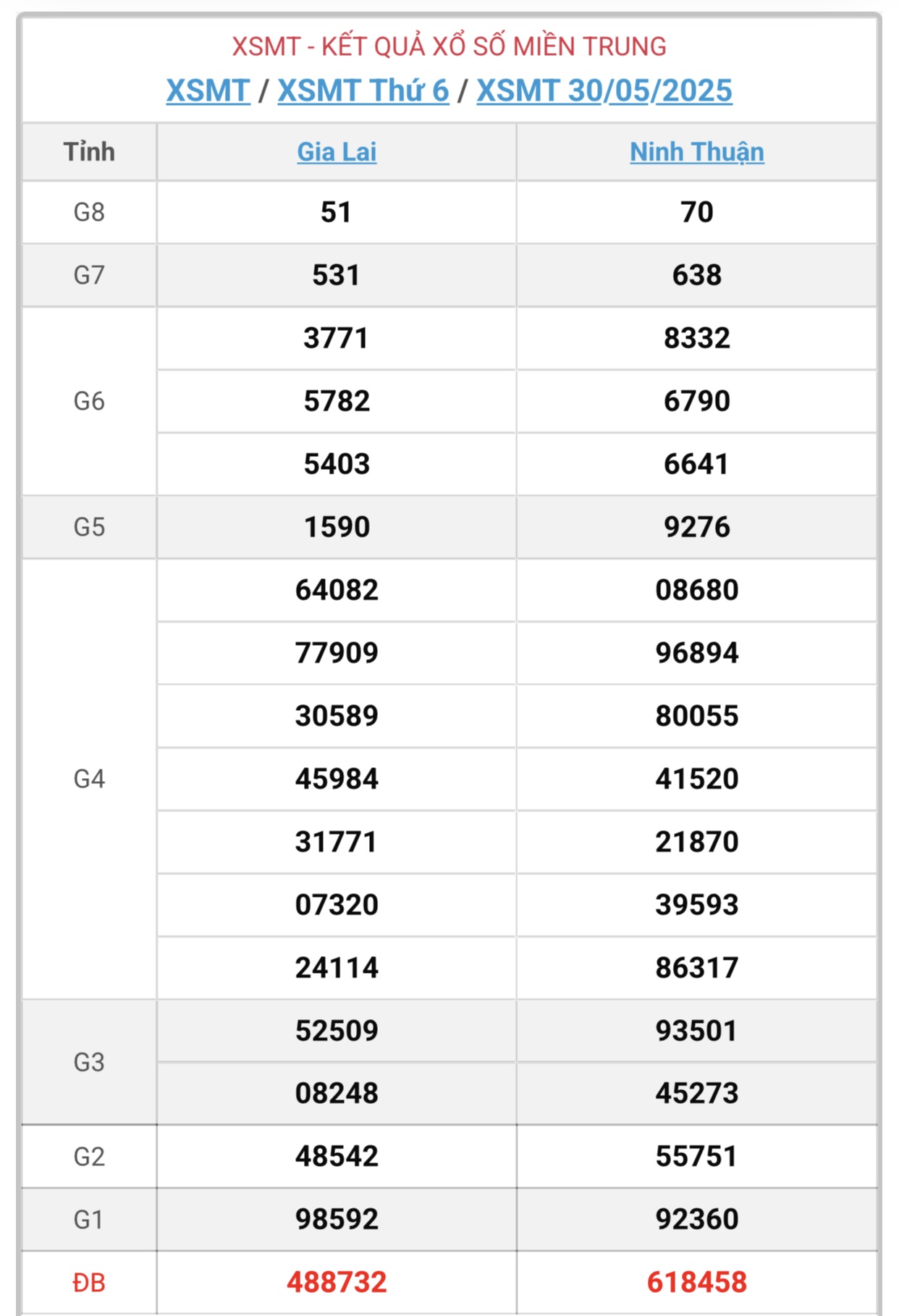Image resolution: width=899 pixels, height=1316 pixels.
Task: Click Ninh Thuận G5 number 9276
Action: click(x=697, y=527)
